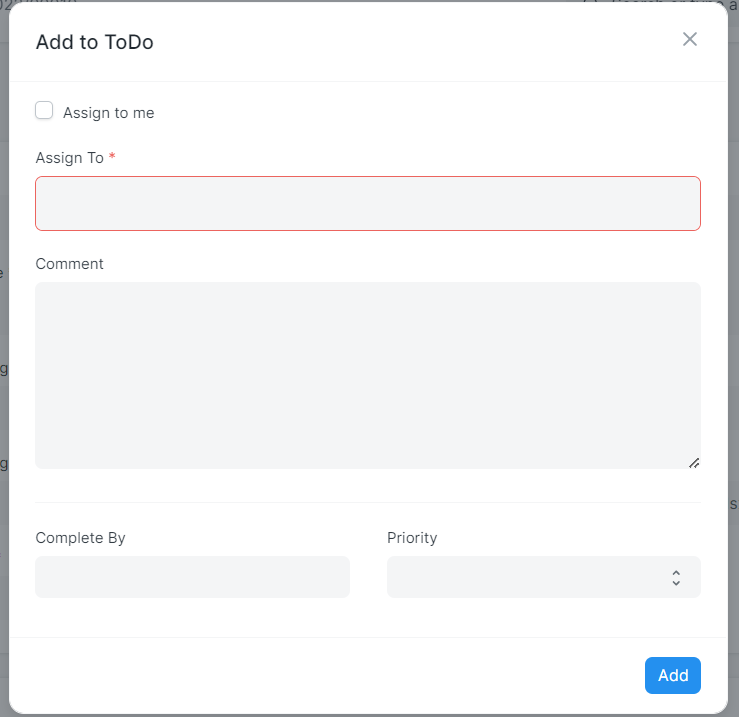Click the Priority up-down chevron icon

(676, 578)
